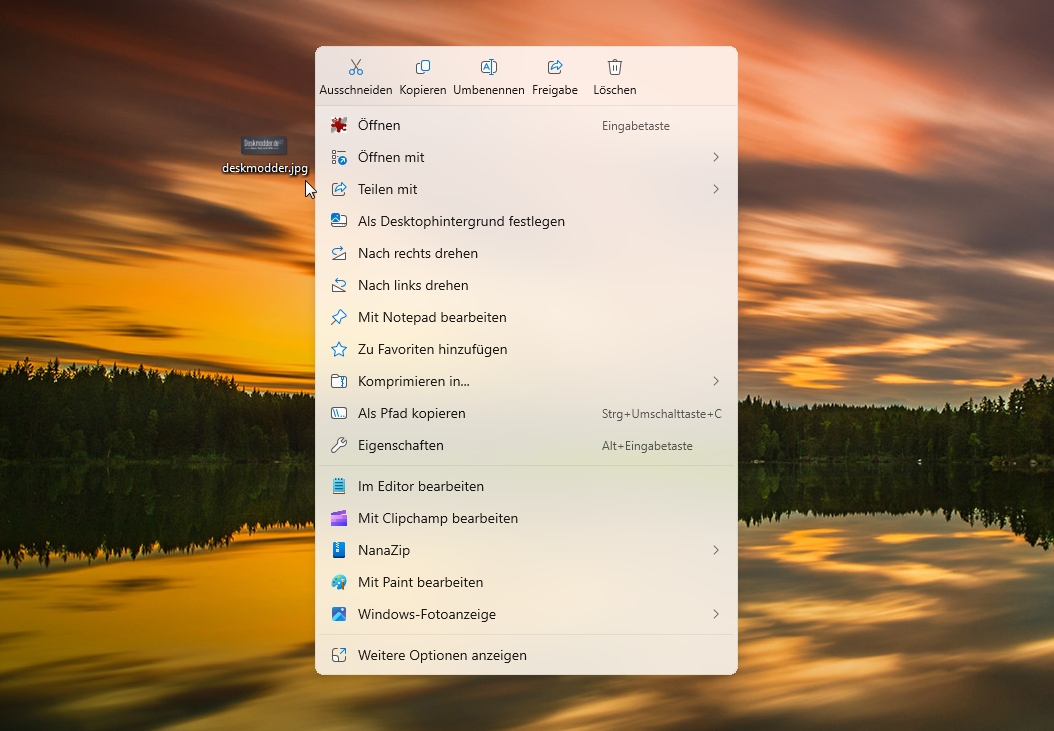Click the Nach links drehen rotate icon
The image size is (1054, 731).
[339, 285]
